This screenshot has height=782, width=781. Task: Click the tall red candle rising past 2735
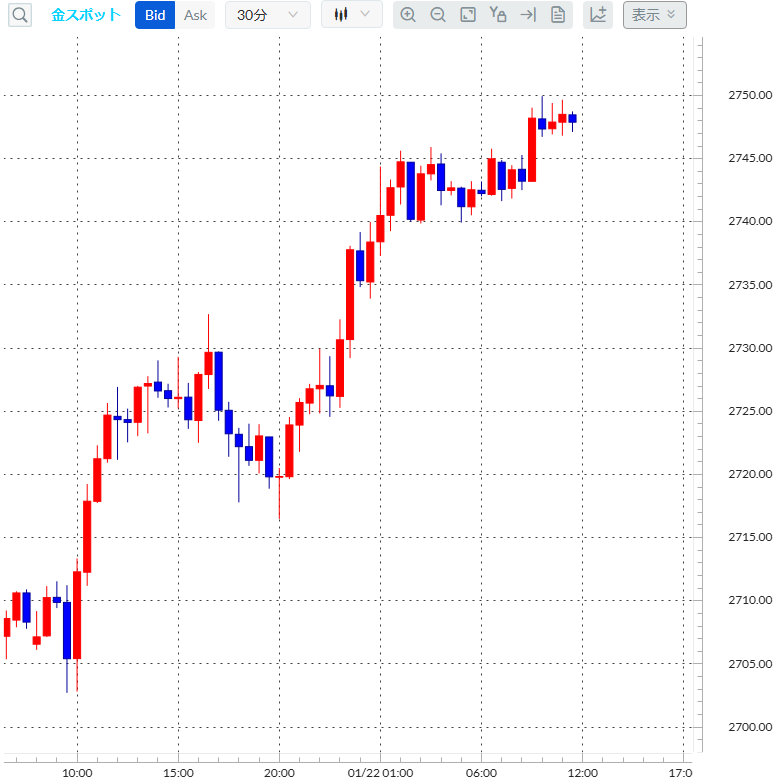[x=350, y=294]
